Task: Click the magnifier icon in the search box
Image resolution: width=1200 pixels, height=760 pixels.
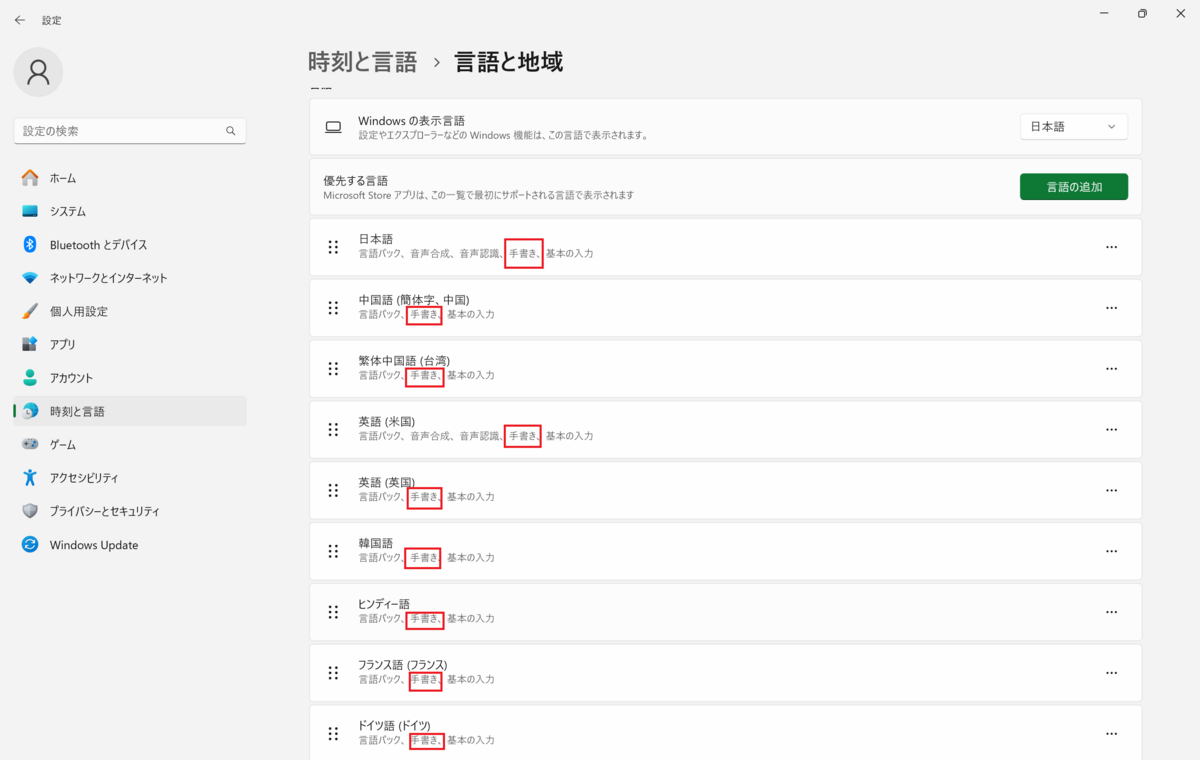Action: (x=231, y=131)
